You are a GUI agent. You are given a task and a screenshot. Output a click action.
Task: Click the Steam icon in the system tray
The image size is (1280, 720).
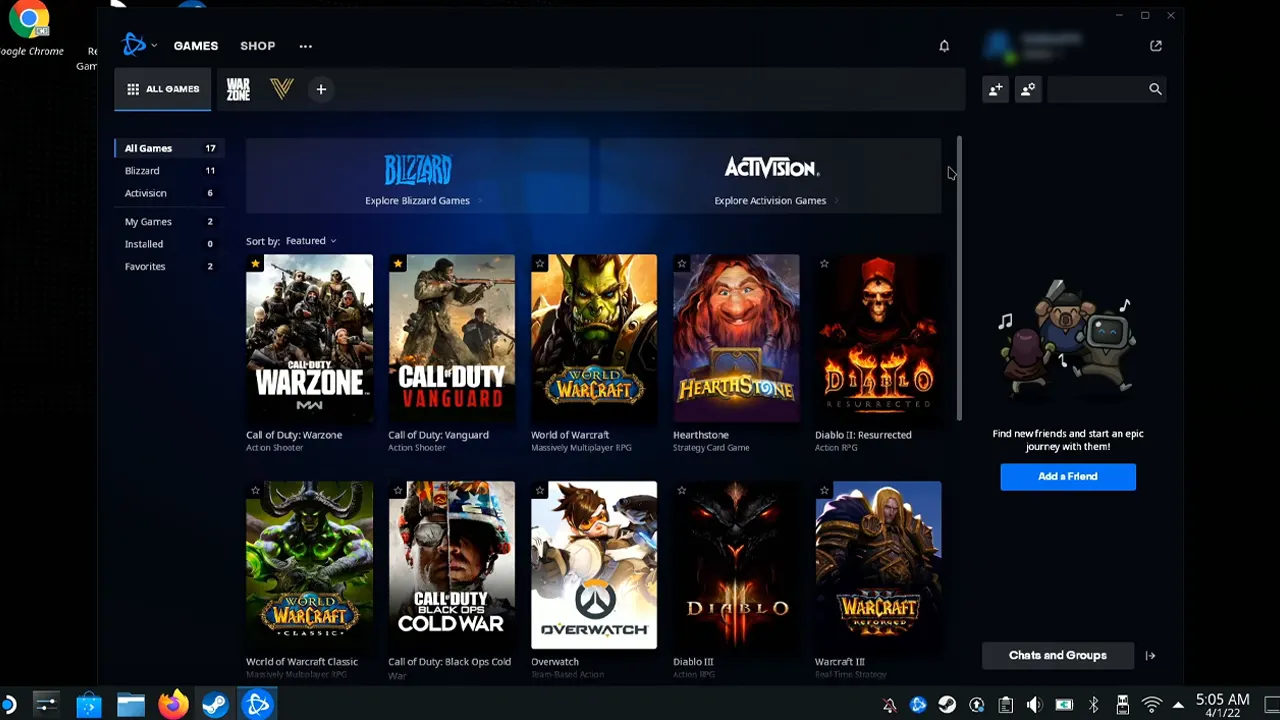pos(947,706)
